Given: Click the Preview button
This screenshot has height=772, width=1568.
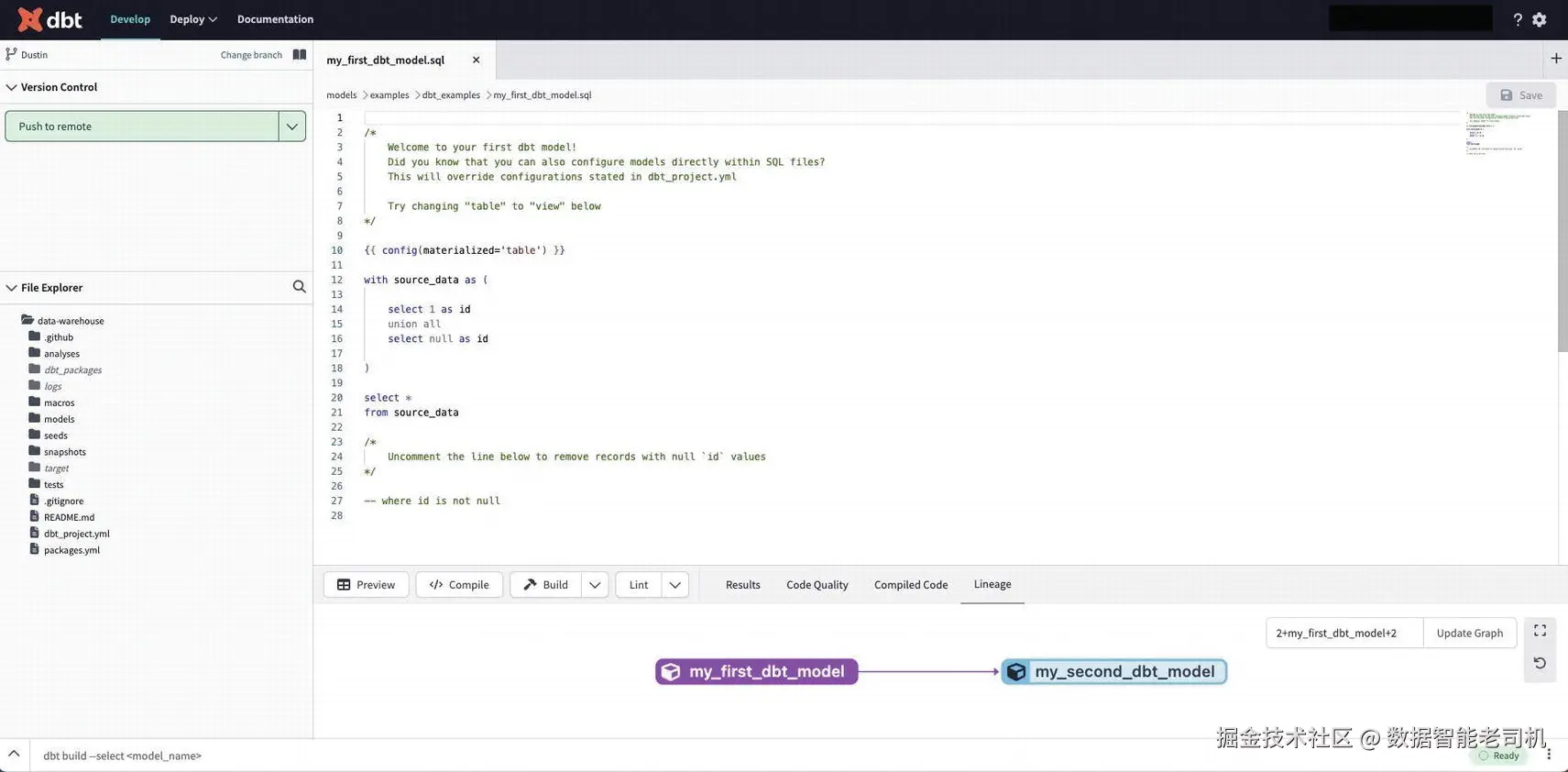Looking at the screenshot, I should coord(367,585).
